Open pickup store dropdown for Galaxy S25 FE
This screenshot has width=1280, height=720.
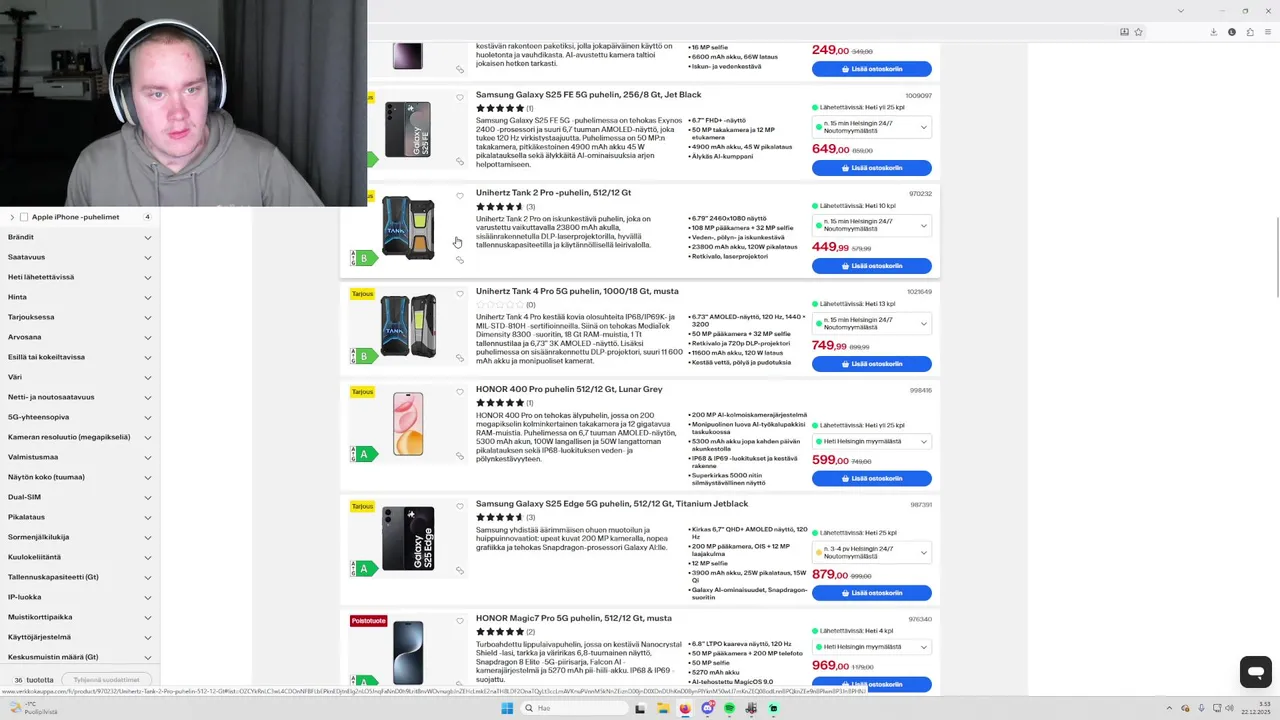(872, 127)
